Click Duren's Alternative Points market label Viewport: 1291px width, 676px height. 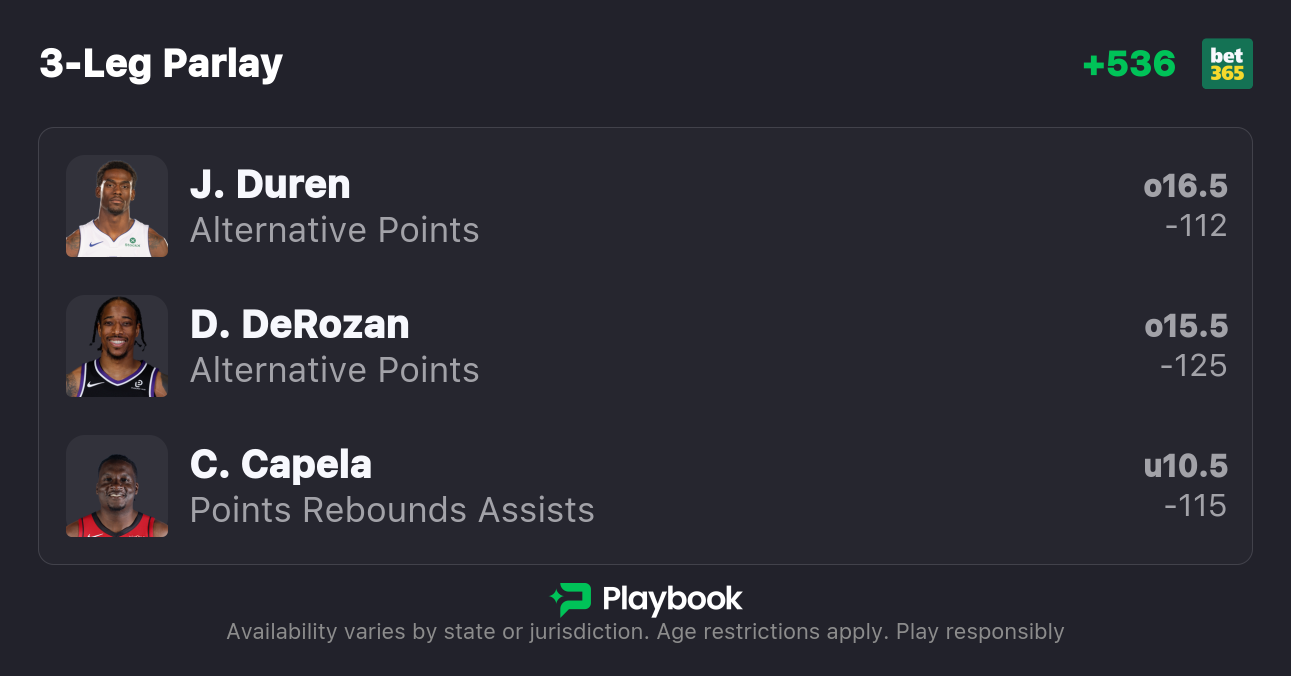click(x=334, y=231)
